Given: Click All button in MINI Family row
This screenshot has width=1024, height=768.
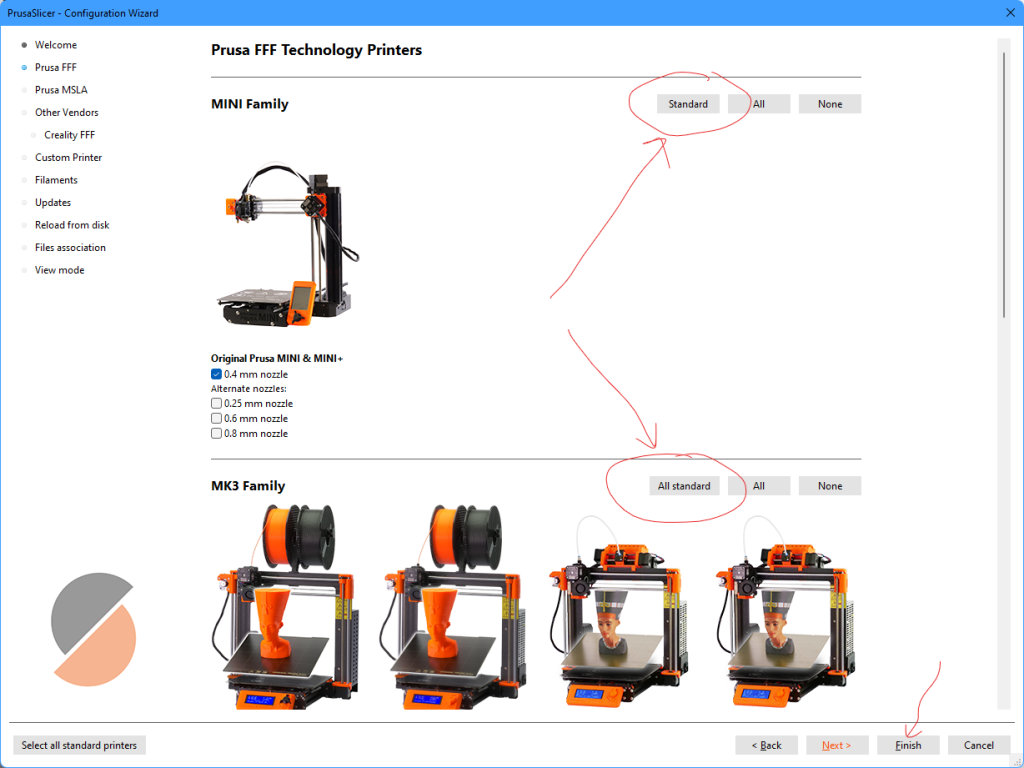Looking at the screenshot, I should 759,104.
